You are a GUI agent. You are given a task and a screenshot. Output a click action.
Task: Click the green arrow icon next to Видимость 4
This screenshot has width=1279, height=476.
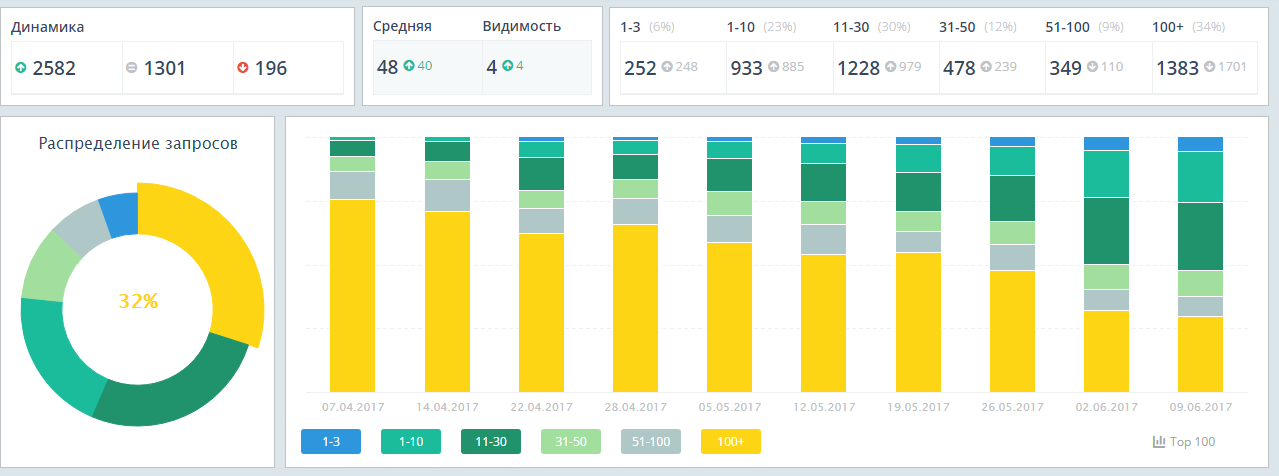[507, 67]
